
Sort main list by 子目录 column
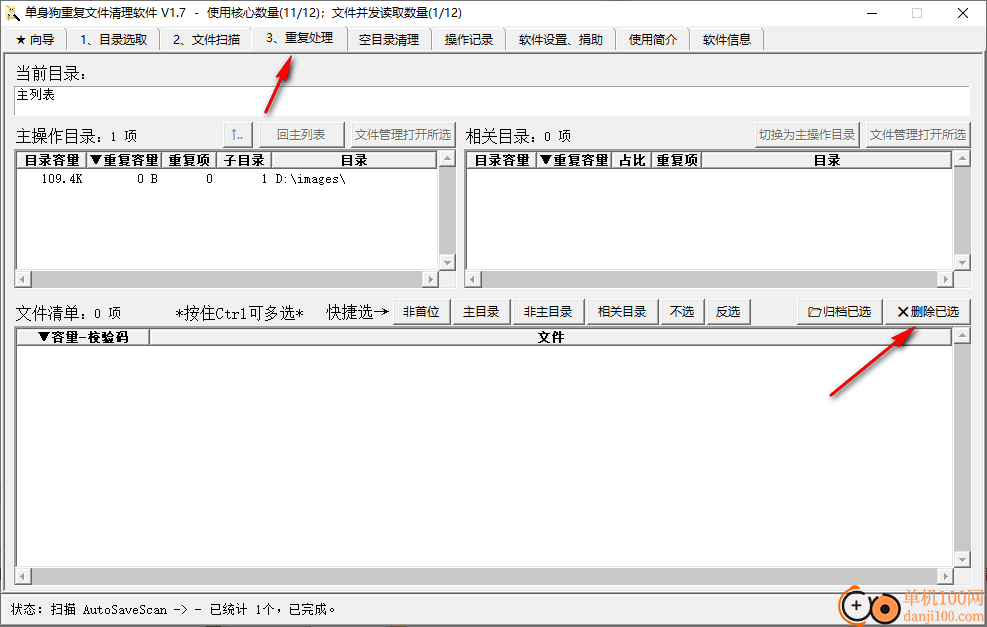click(x=244, y=161)
